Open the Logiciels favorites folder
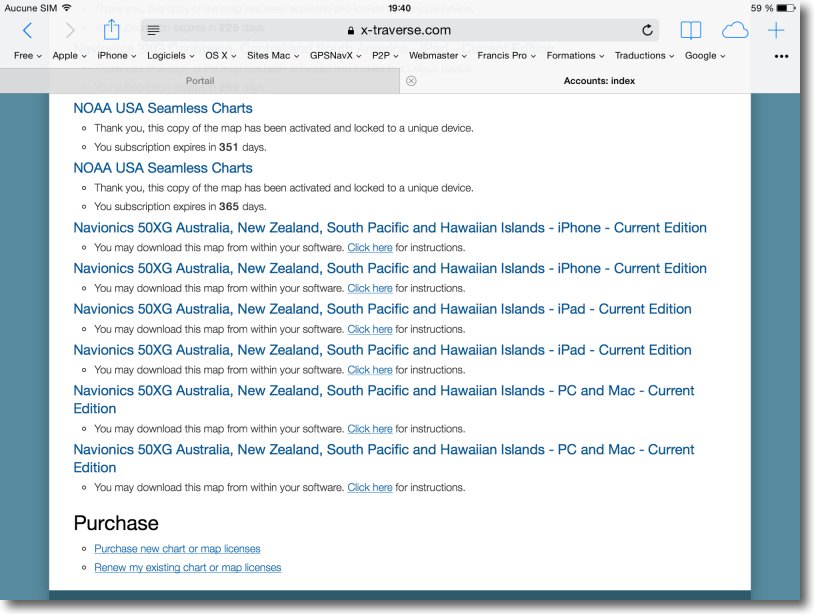 [x=171, y=56]
